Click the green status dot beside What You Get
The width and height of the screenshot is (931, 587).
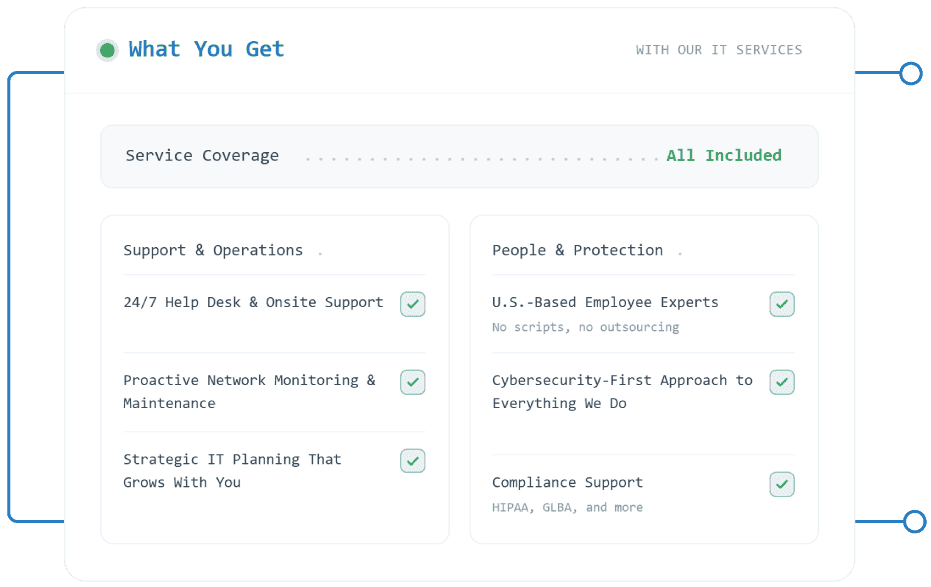(107, 50)
